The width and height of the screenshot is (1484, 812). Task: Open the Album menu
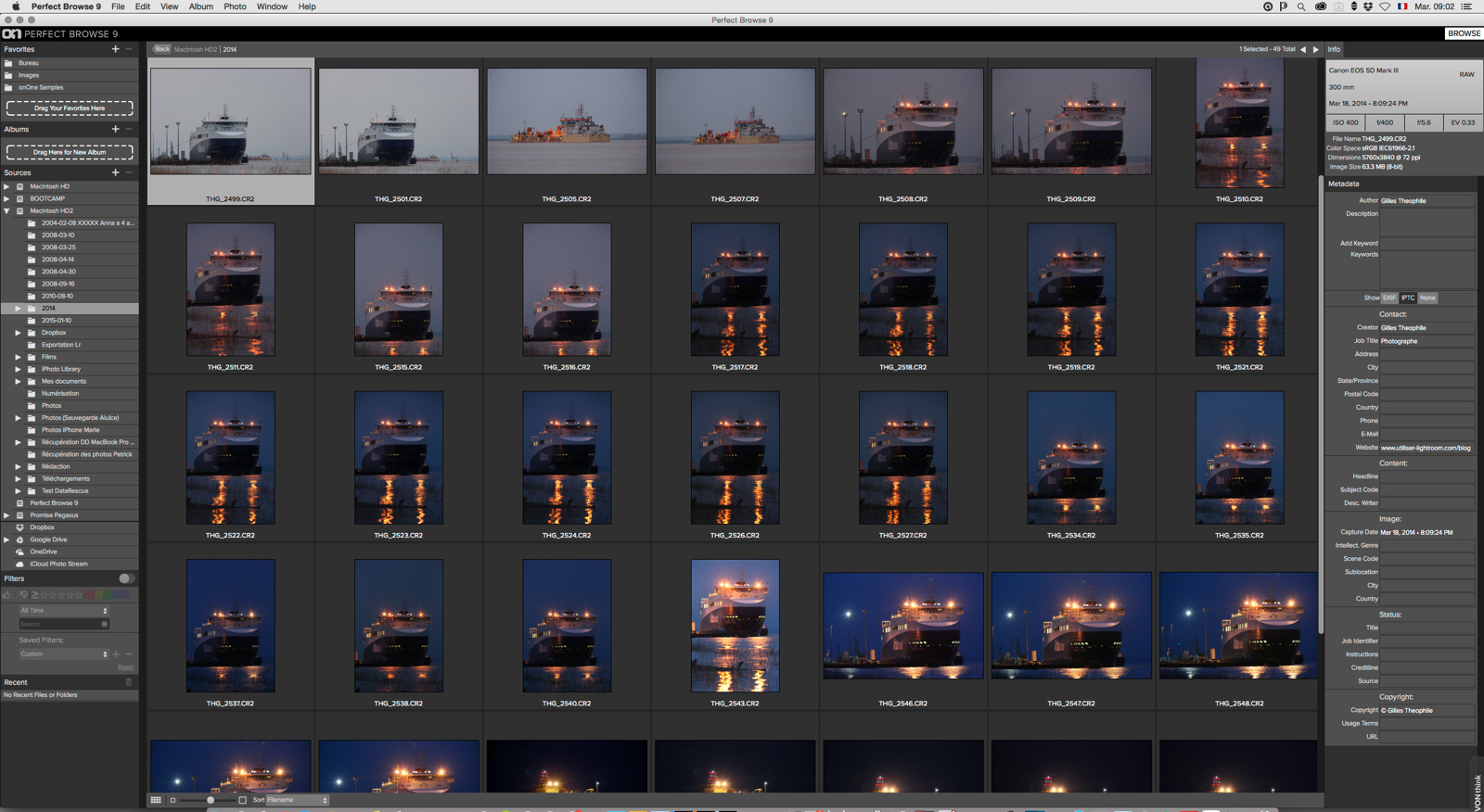click(201, 6)
